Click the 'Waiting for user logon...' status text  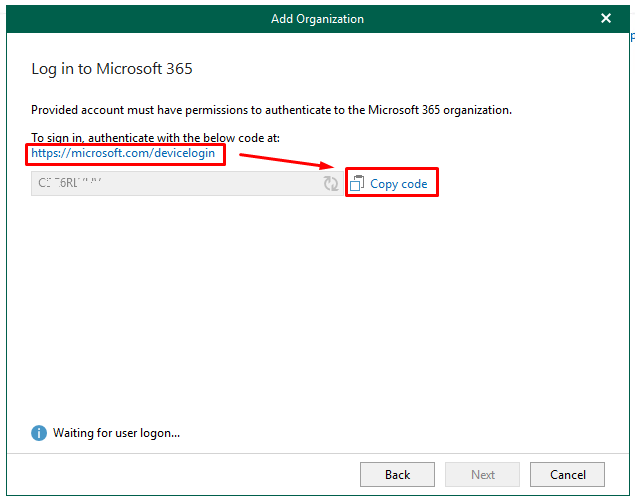(x=116, y=433)
